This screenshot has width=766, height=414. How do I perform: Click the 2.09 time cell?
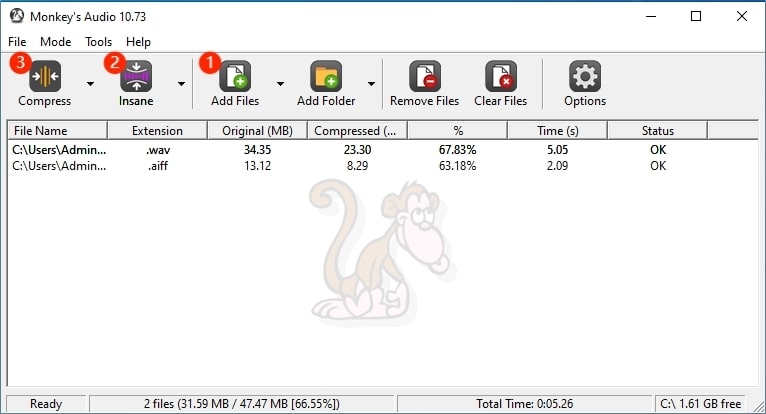pyautogui.click(x=557, y=166)
